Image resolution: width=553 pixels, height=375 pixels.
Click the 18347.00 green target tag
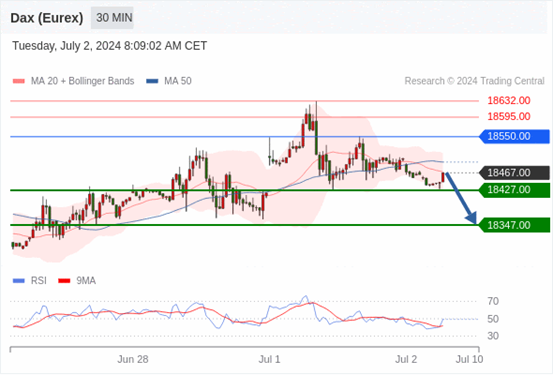pyautogui.click(x=514, y=225)
